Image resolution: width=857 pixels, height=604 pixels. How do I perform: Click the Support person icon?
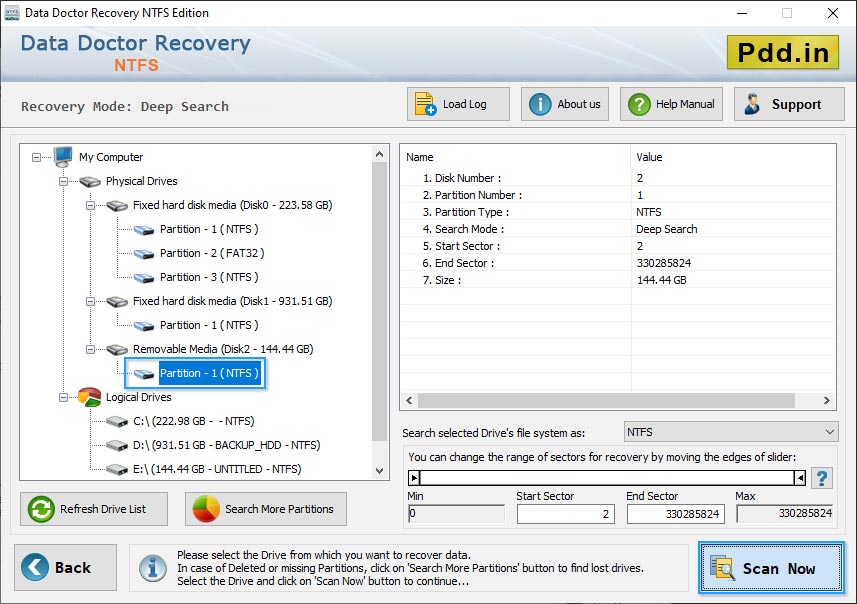pos(752,104)
